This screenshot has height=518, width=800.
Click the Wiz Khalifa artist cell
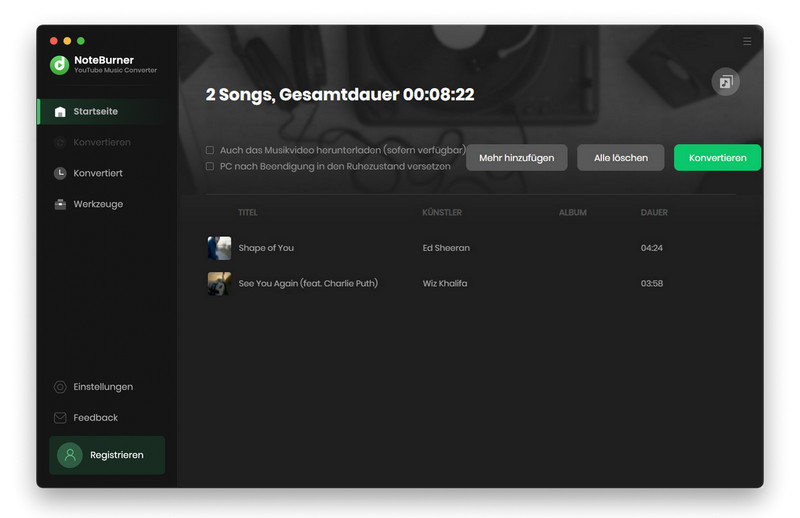pos(444,283)
